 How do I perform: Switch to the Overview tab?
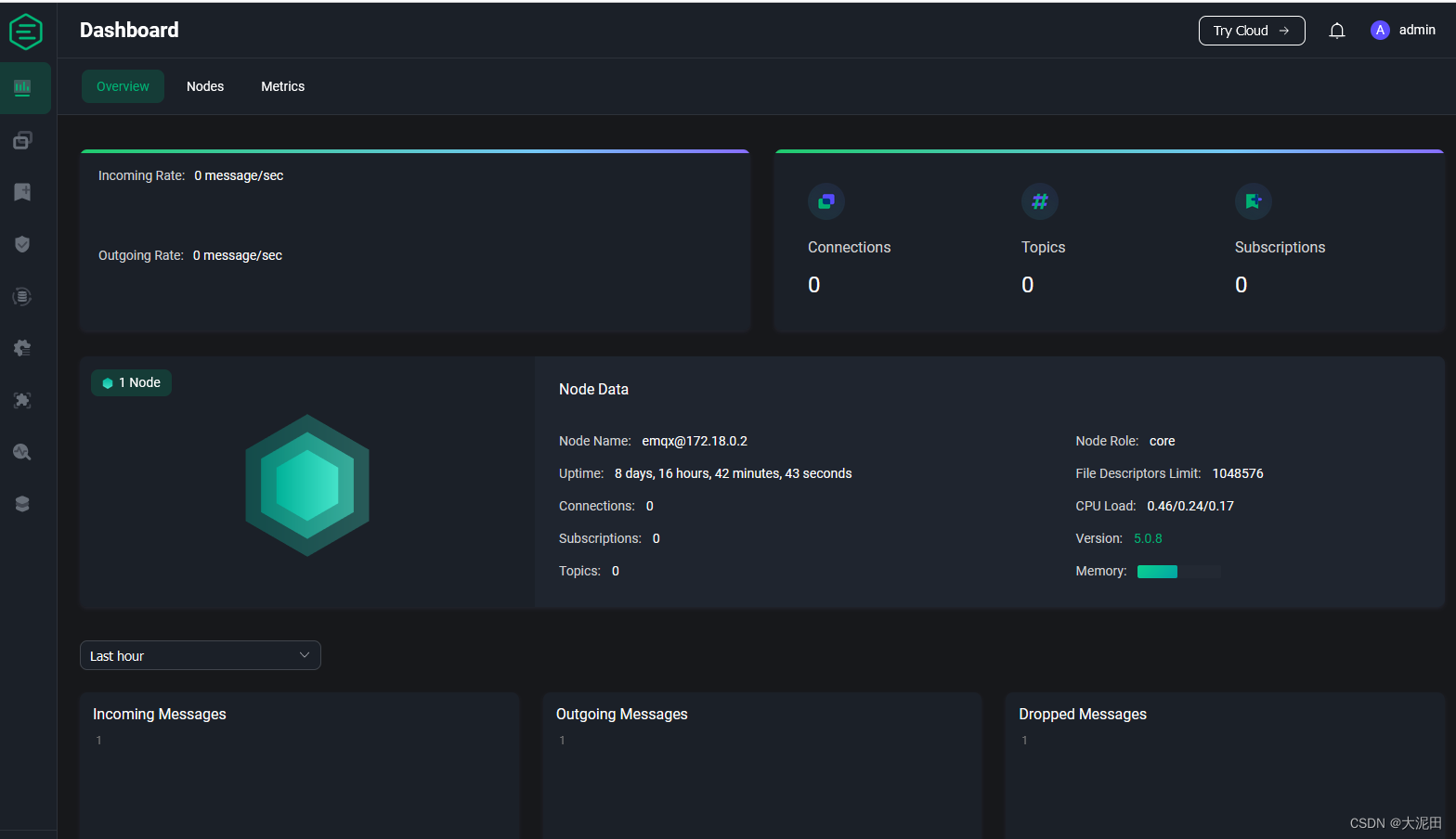coord(123,86)
